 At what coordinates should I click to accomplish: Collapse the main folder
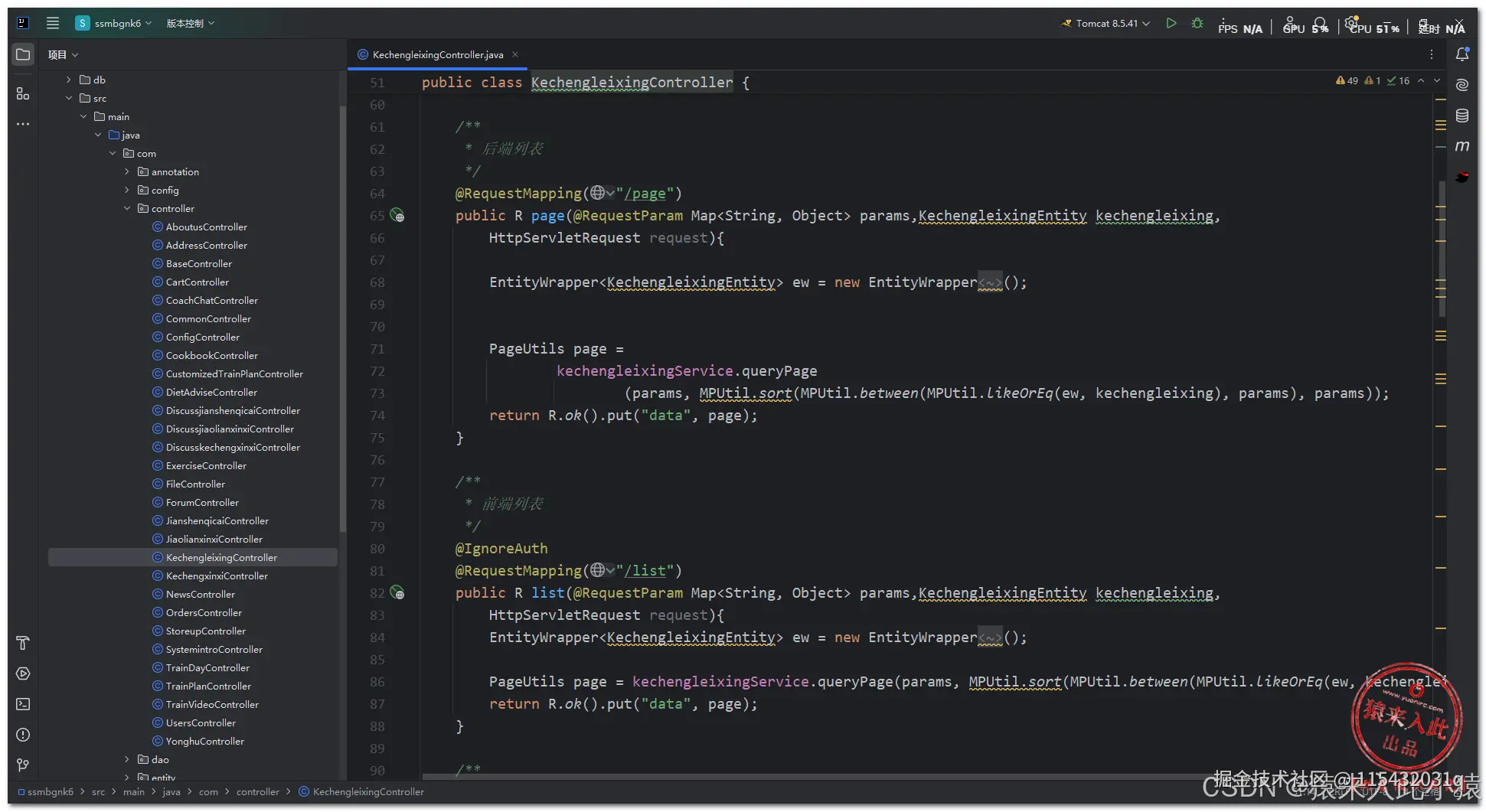point(83,116)
